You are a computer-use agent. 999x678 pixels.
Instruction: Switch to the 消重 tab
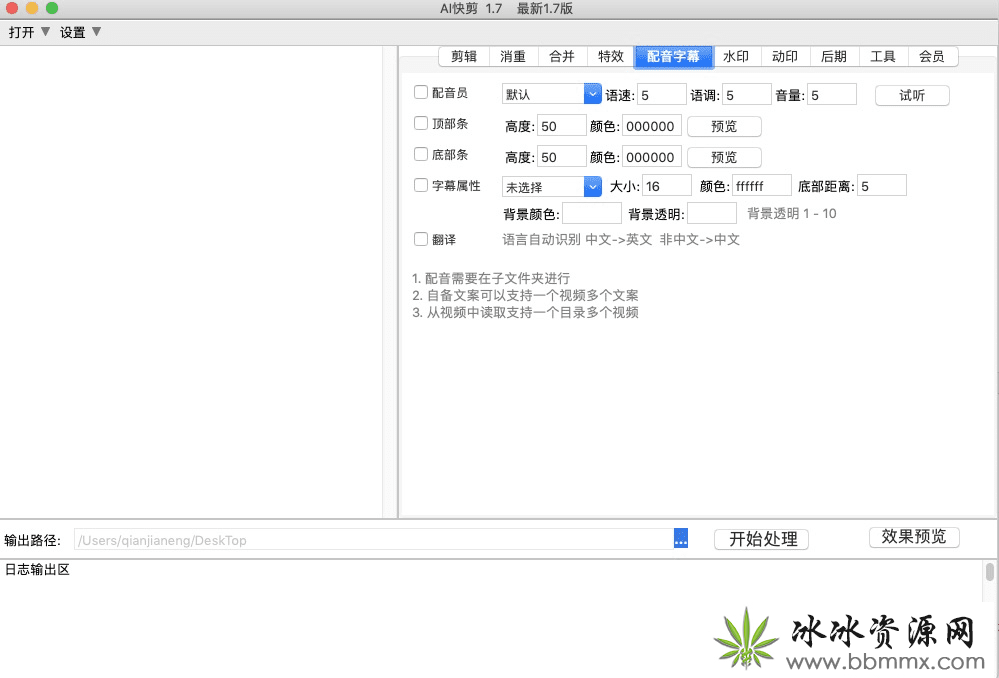[x=513, y=57]
